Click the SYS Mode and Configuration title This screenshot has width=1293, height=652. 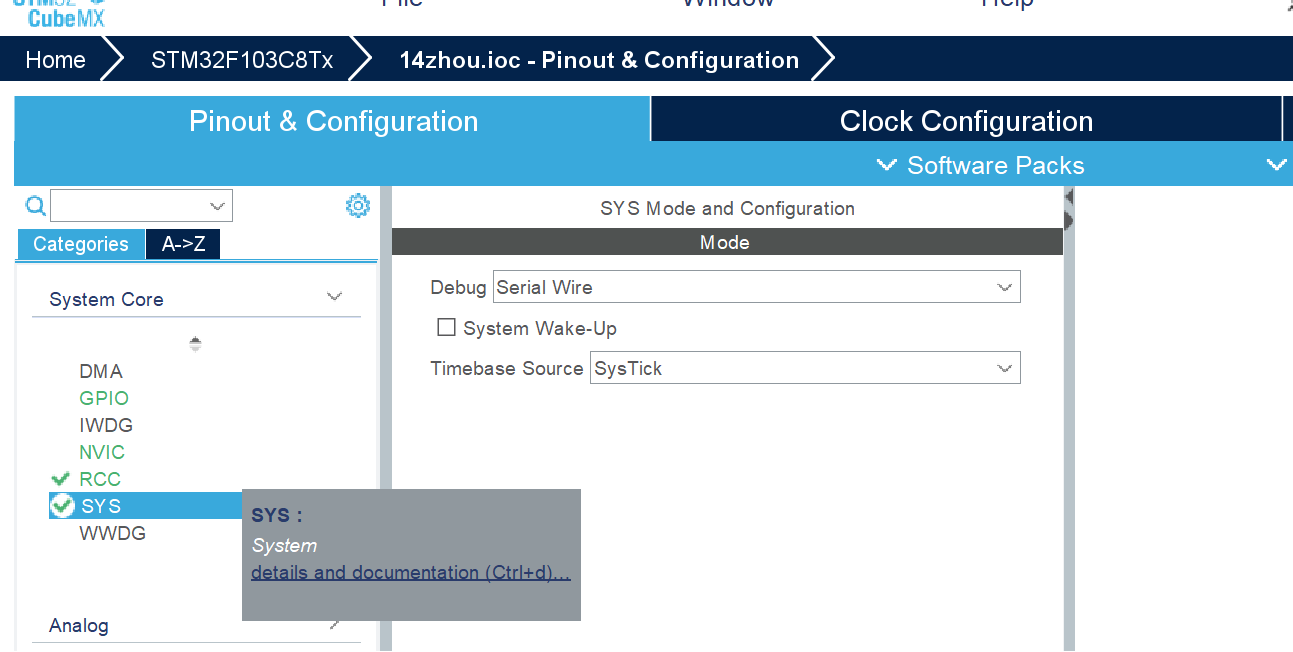point(727,208)
